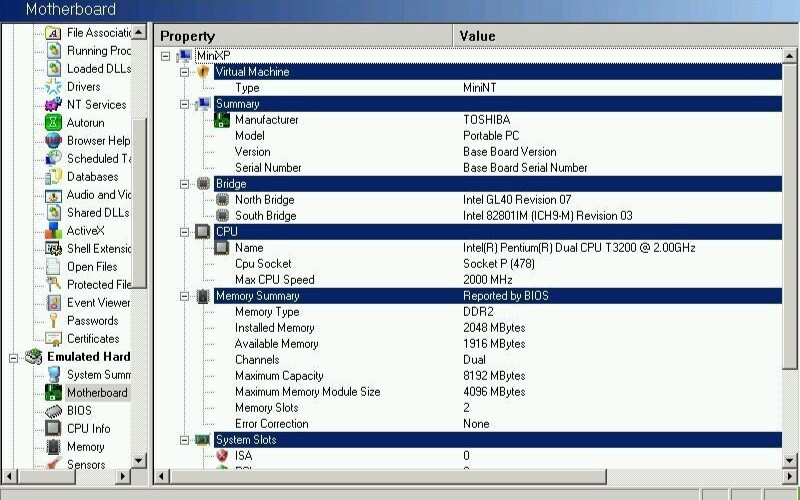Viewport: 800px width, 500px height.
Task: Click the main panel scroll-down arrow
Action: 790,460
